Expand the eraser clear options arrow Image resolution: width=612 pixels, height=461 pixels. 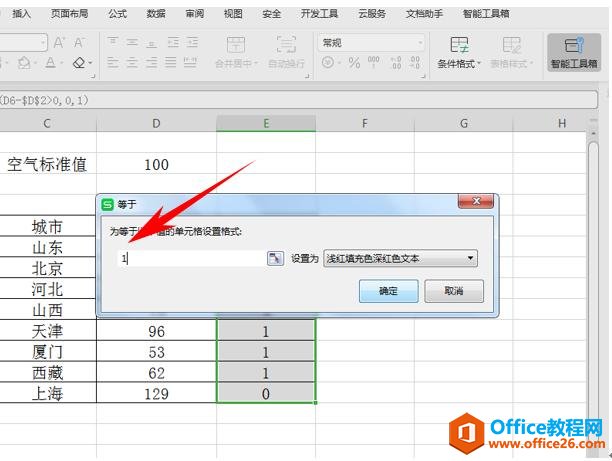90,63
